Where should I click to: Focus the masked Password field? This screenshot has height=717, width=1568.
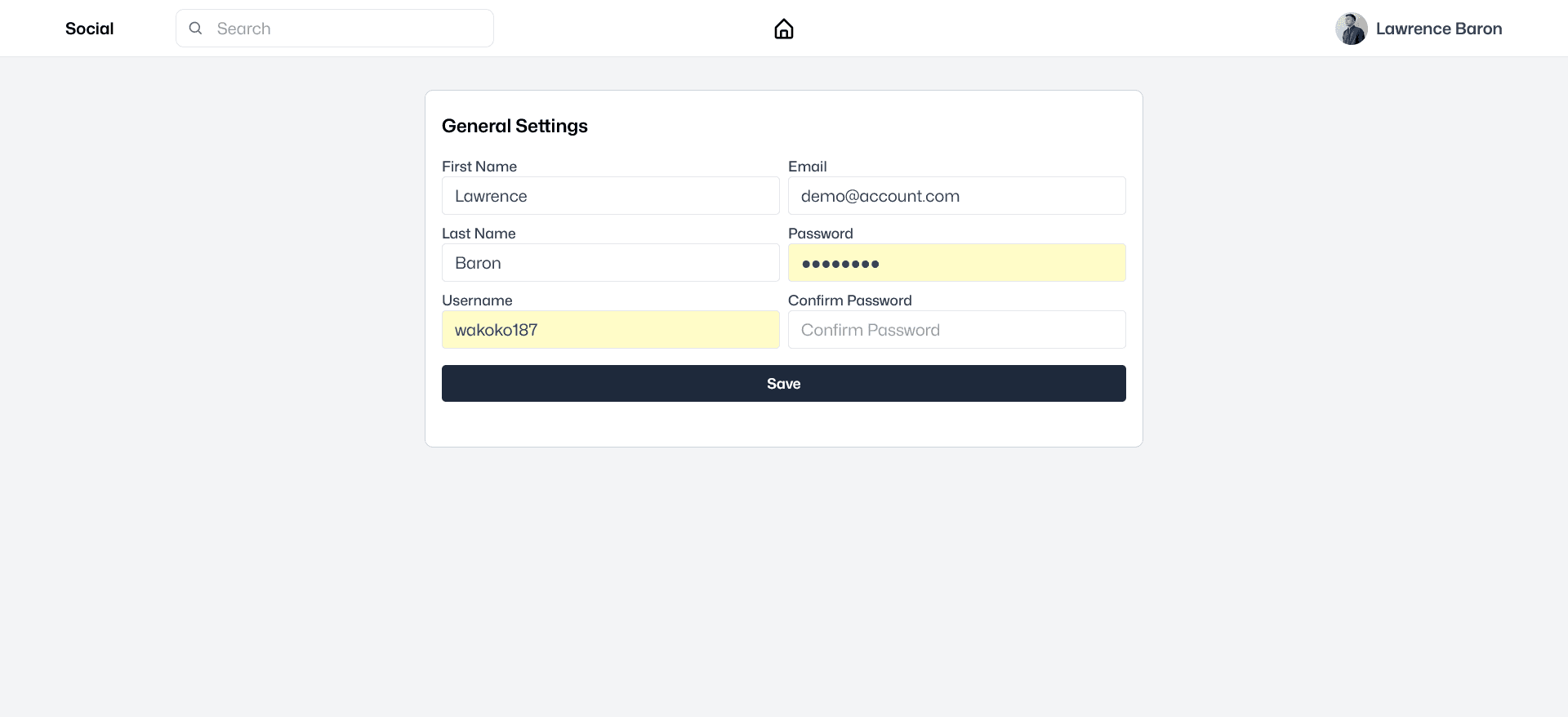pos(957,263)
